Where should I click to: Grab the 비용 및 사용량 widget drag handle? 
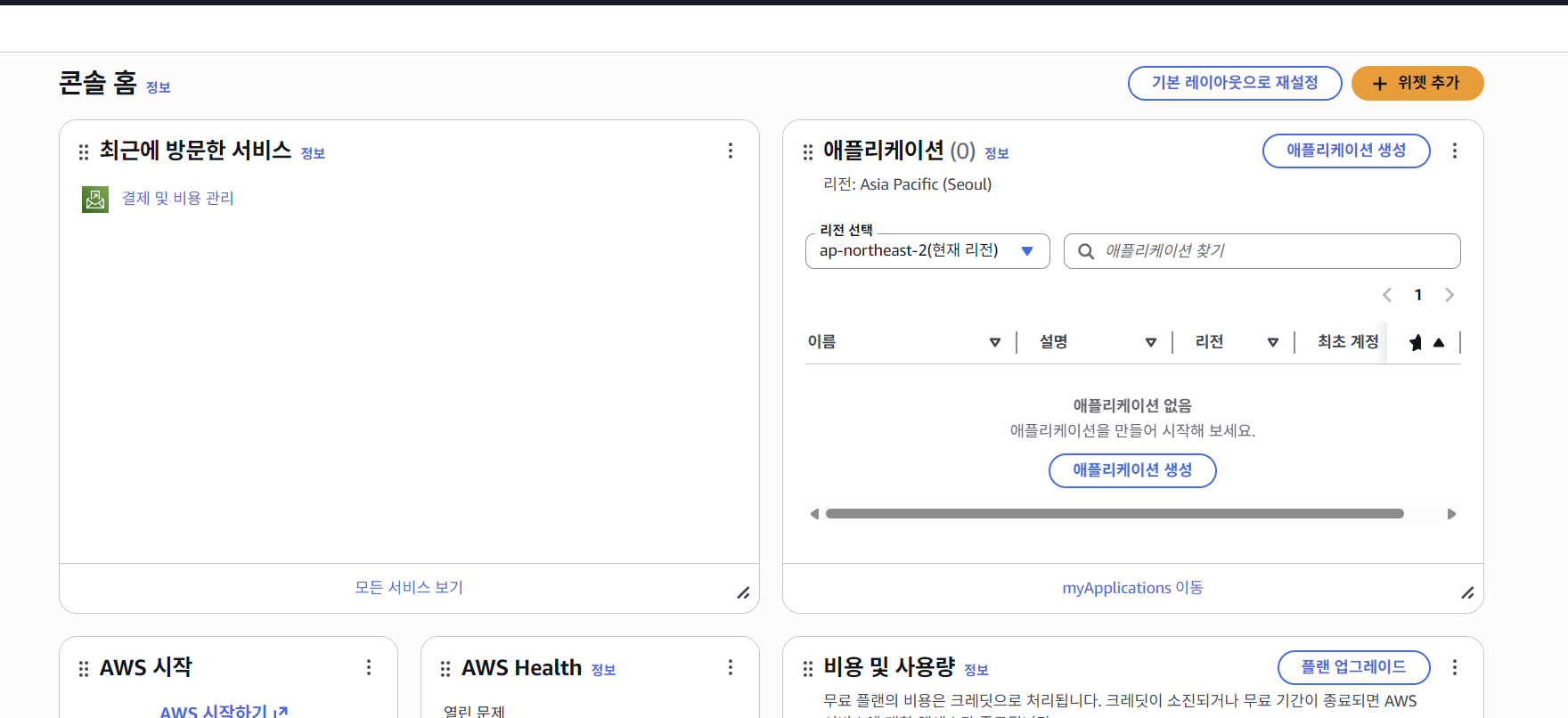(x=808, y=669)
